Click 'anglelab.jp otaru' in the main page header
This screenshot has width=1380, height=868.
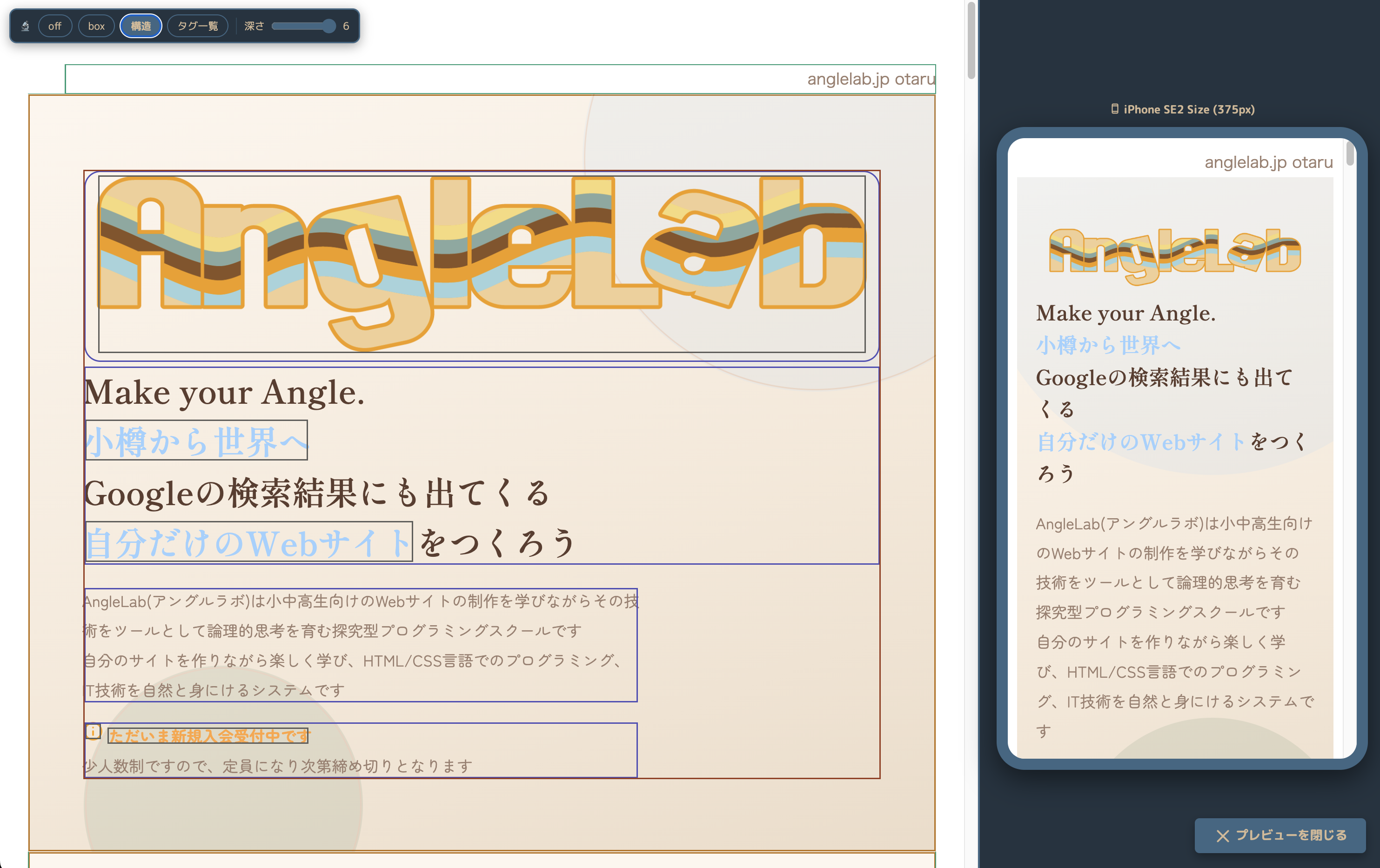coord(871,79)
